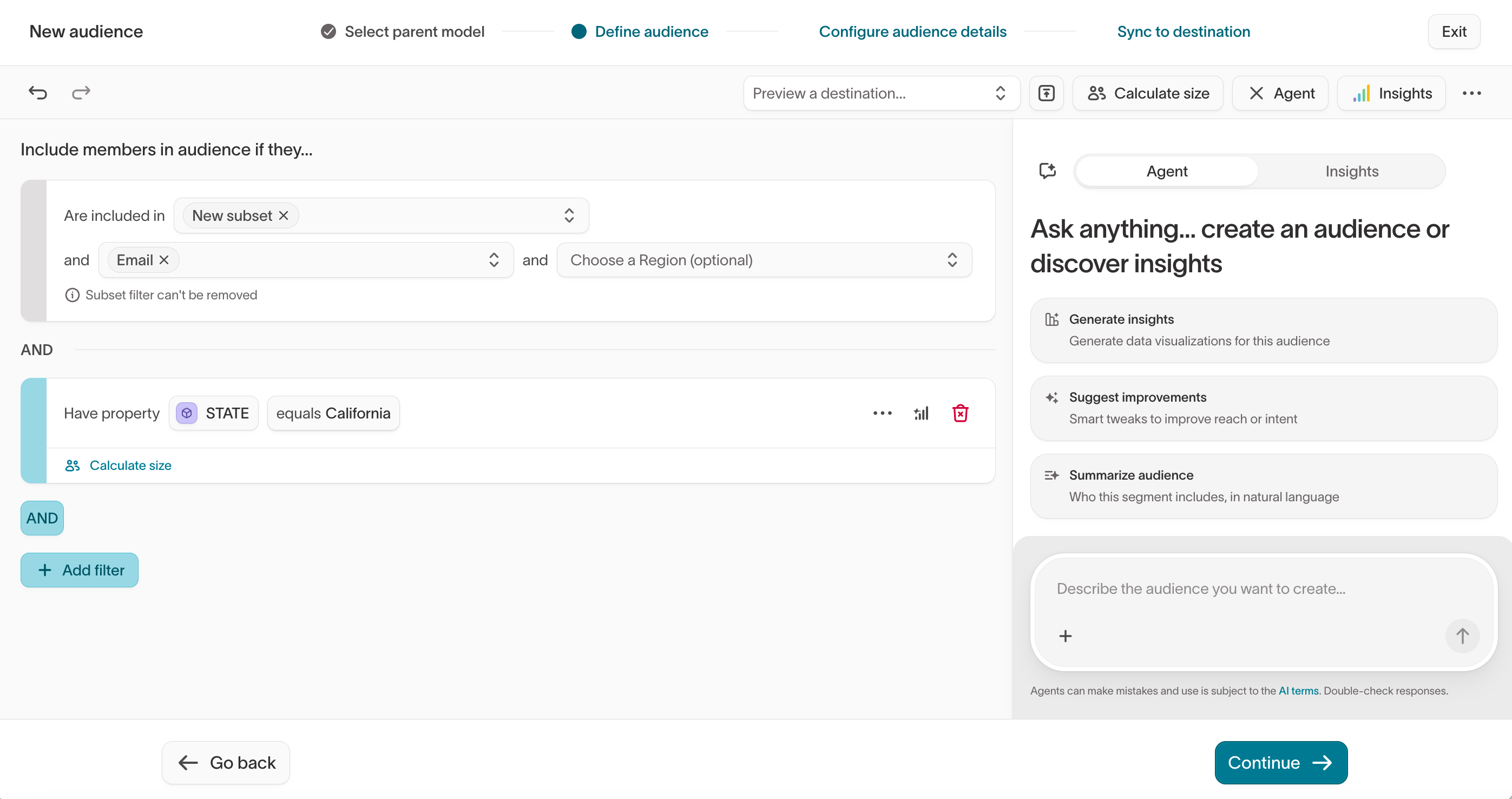Switch to the Insights tab in panel
The height and width of the screenshot is (799, 1512).
1351,171
